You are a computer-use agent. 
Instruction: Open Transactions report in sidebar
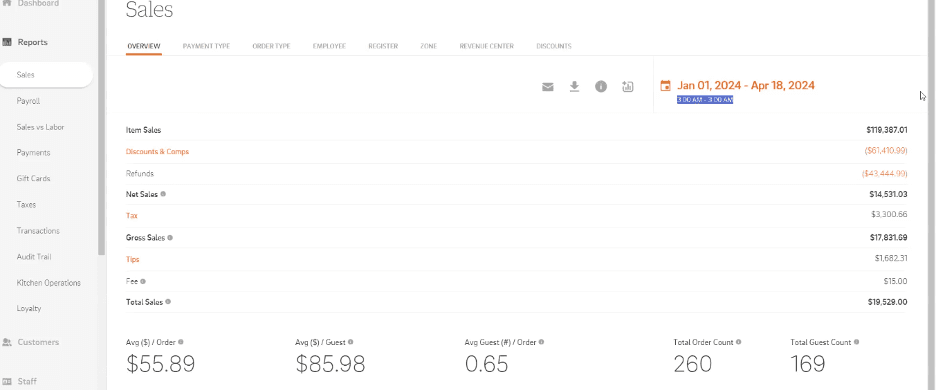pos(38,231)
